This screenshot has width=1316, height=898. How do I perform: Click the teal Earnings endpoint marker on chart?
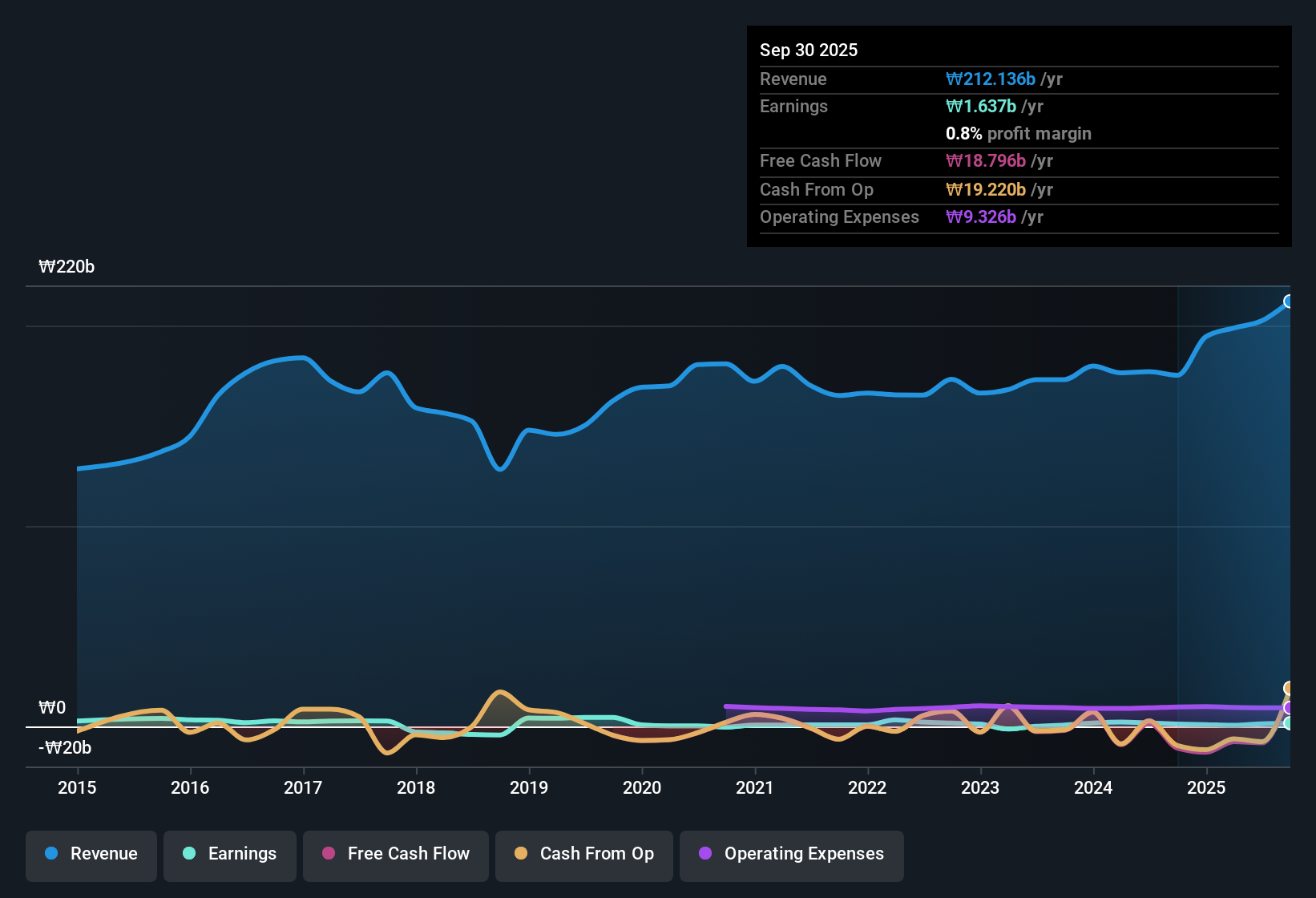(x=1287, y=723)
